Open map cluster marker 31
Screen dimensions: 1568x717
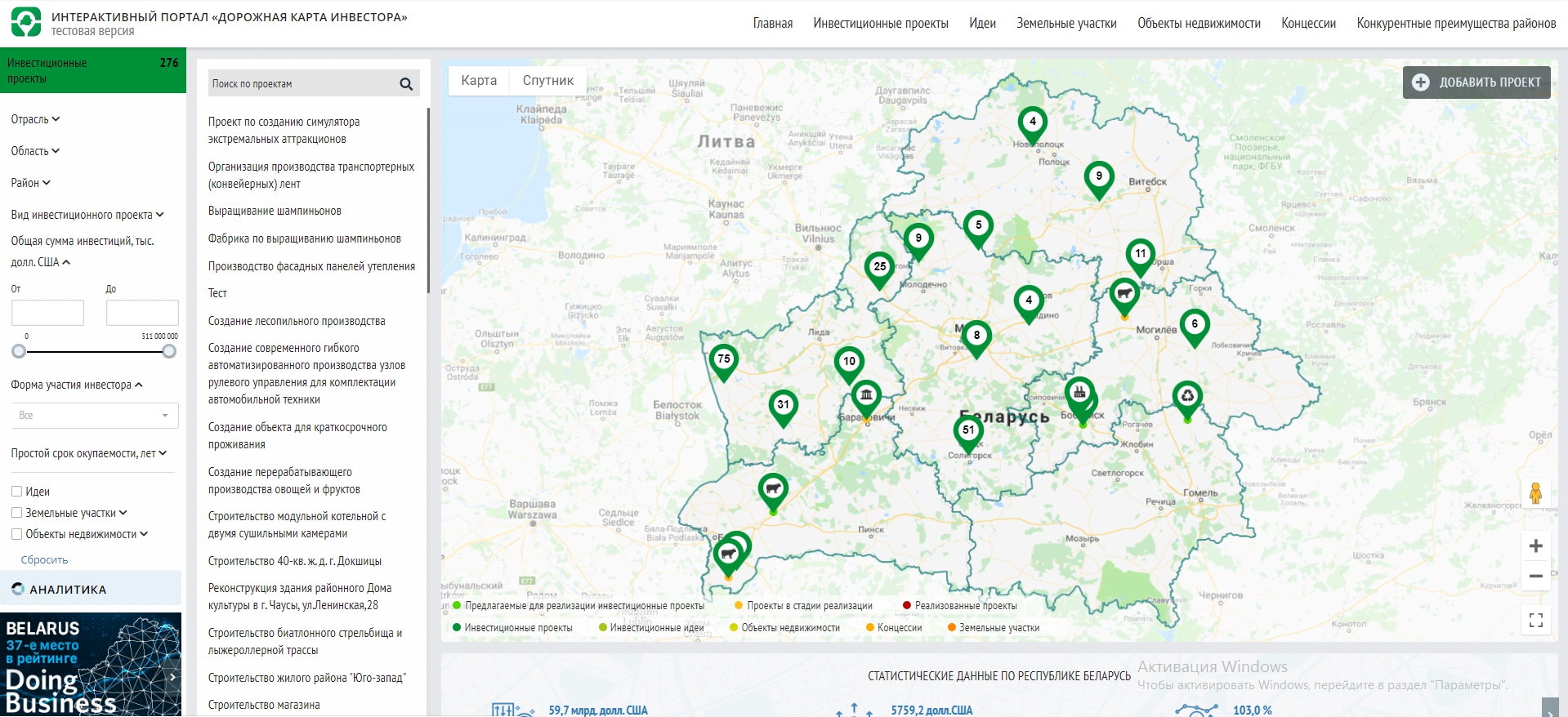click(783, 408)
